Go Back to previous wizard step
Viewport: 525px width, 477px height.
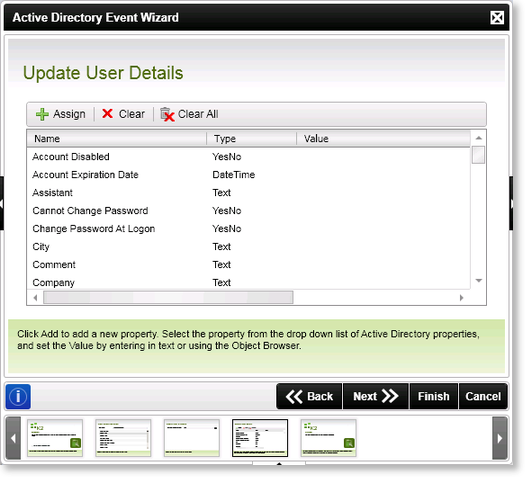309,396
